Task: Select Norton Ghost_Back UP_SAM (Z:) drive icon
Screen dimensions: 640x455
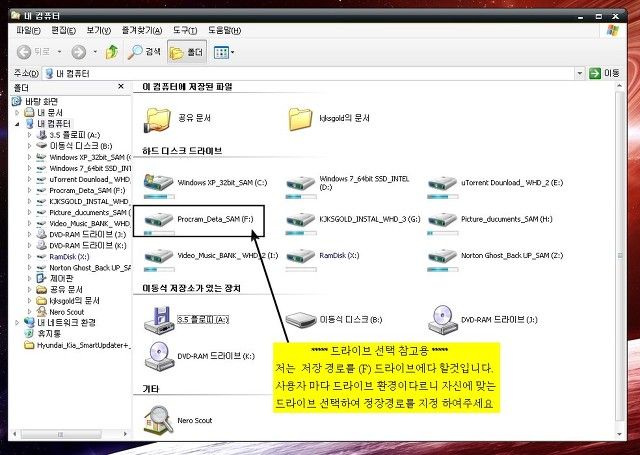Action: (x=442, y=257)
